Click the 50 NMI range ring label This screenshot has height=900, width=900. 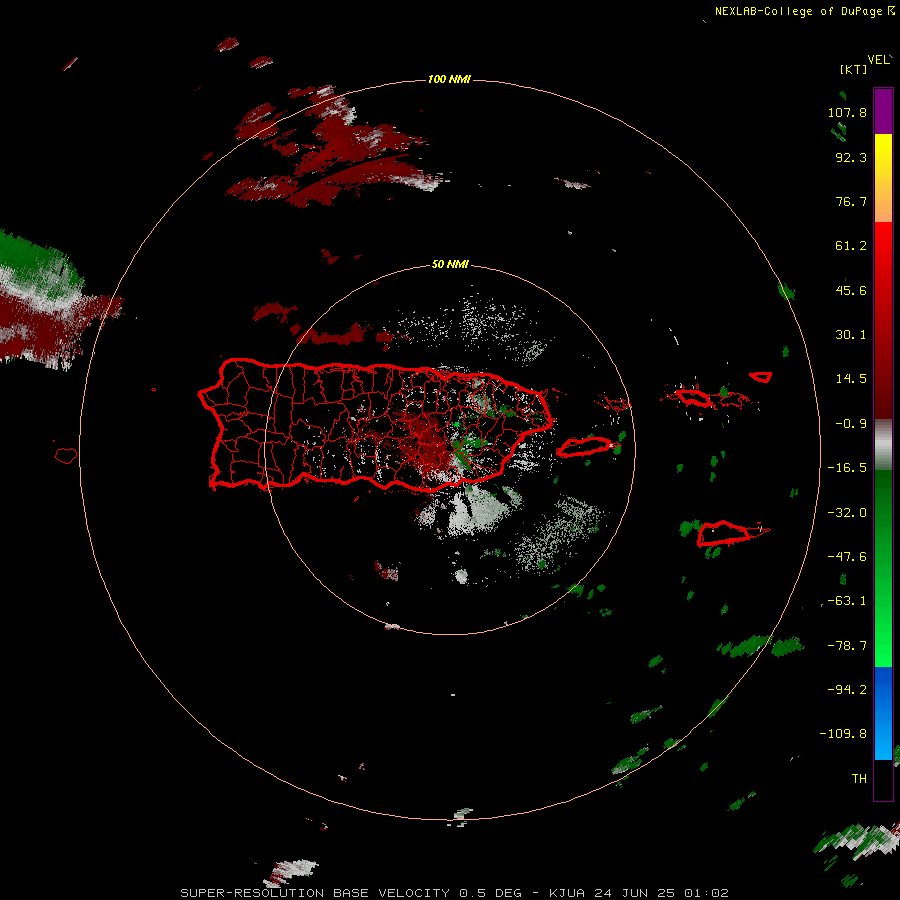click(450, 264)
